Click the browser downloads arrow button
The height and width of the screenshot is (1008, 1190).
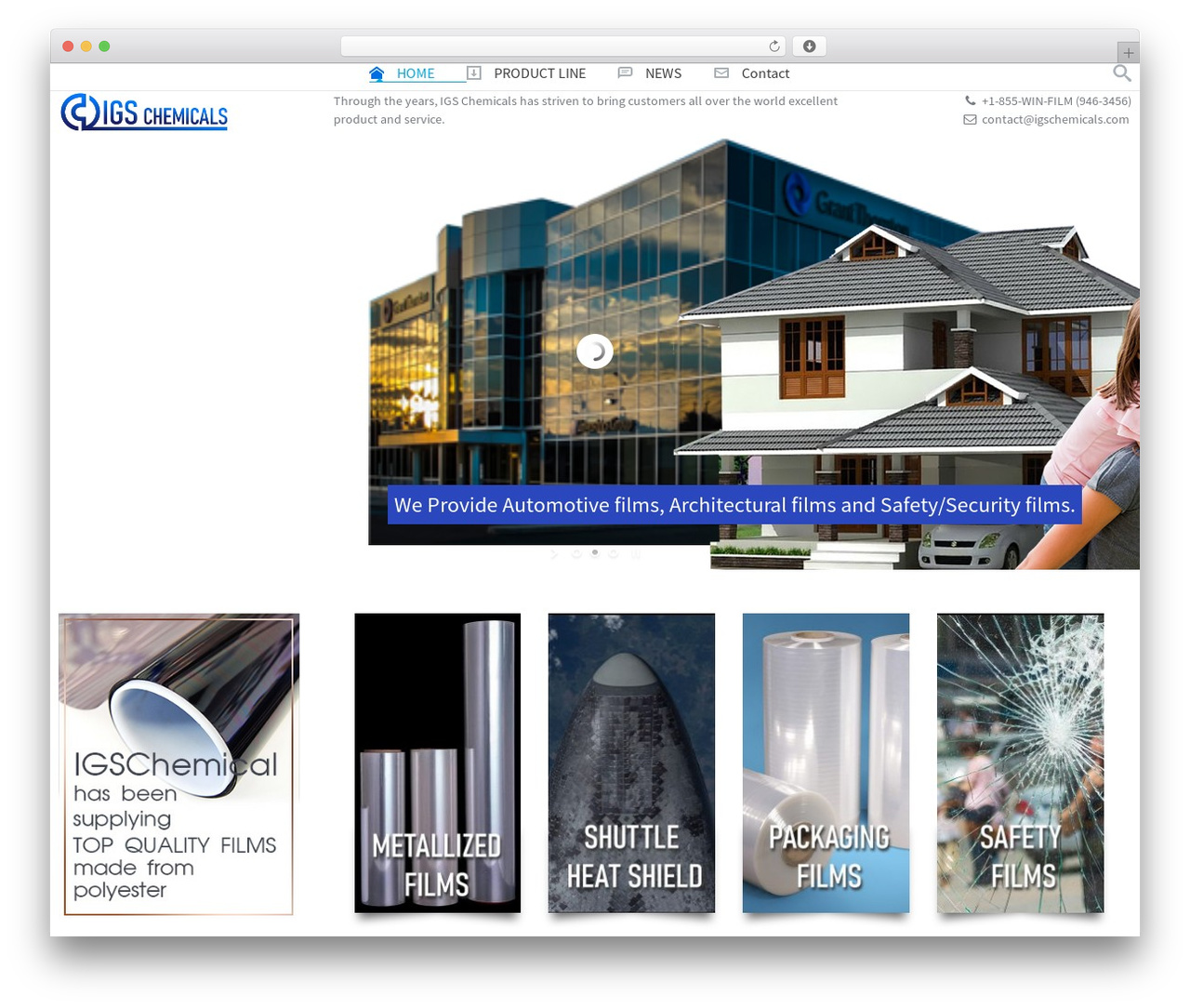tap(809, 46)
